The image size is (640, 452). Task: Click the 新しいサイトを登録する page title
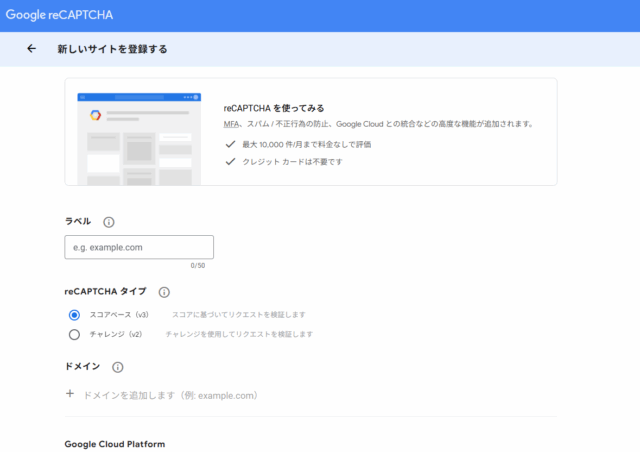tap(112, 48)
